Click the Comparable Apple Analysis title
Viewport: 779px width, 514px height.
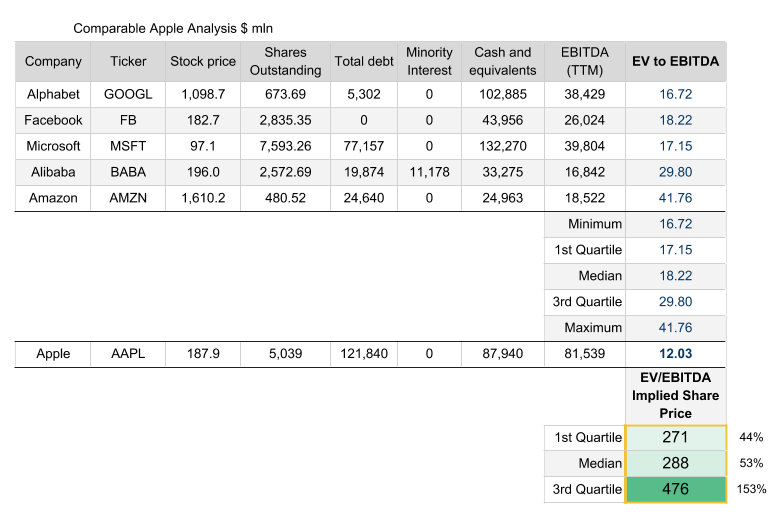tap(173, 27)
